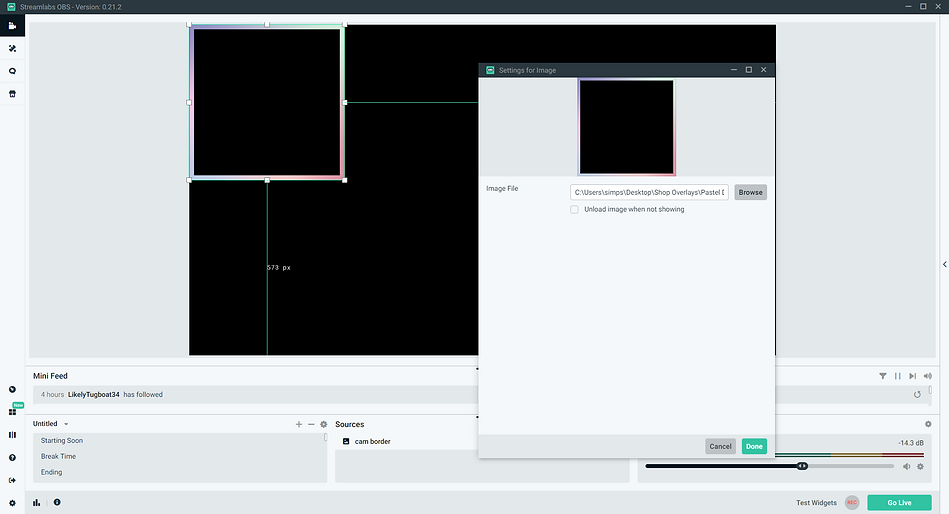Maximize the Settings for Image dialog
949x514 pixels.
click(749, 70)
